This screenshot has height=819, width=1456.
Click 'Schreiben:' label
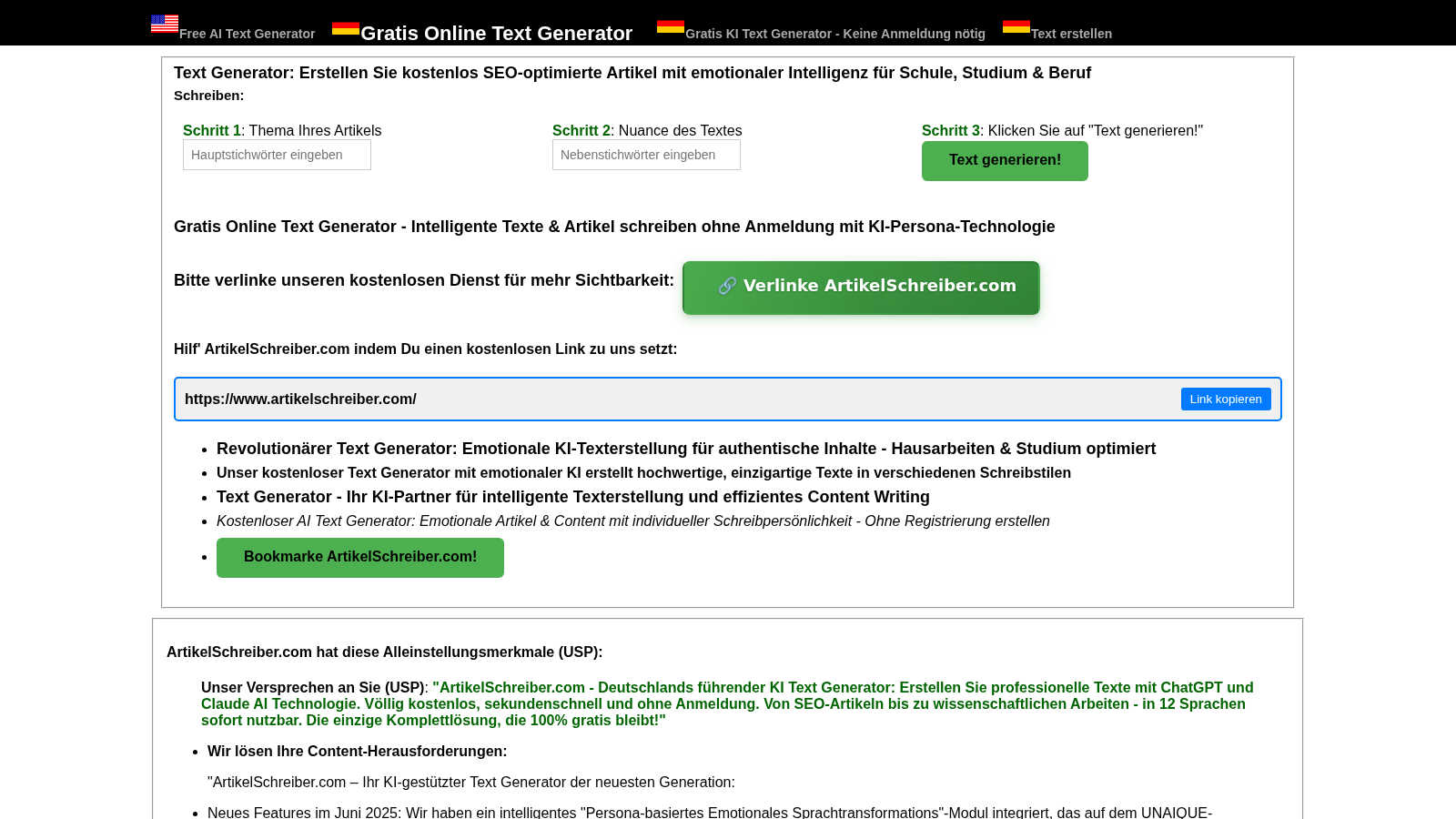[209, 96]
